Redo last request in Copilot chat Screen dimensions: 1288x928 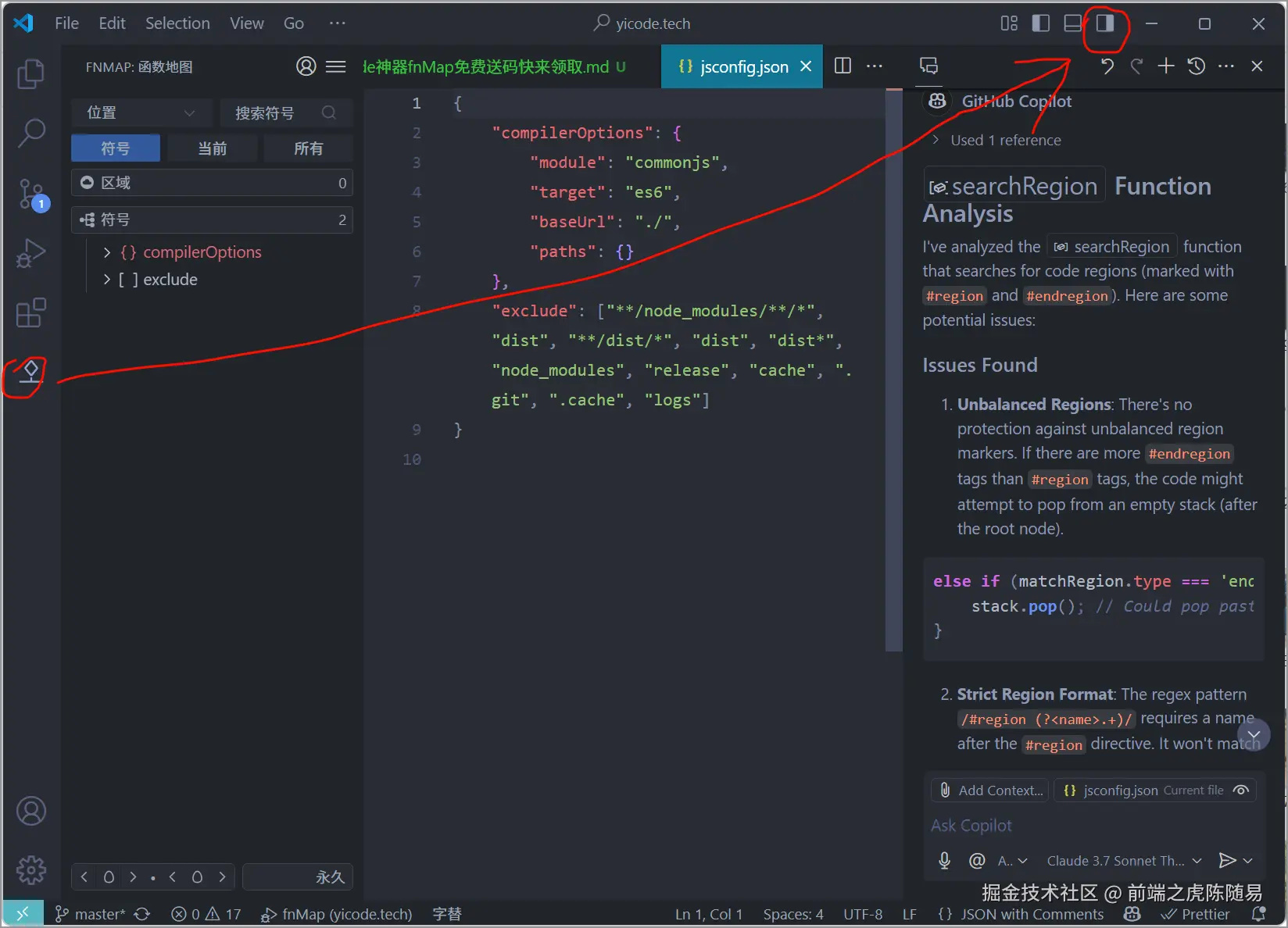click(1136, 66)
